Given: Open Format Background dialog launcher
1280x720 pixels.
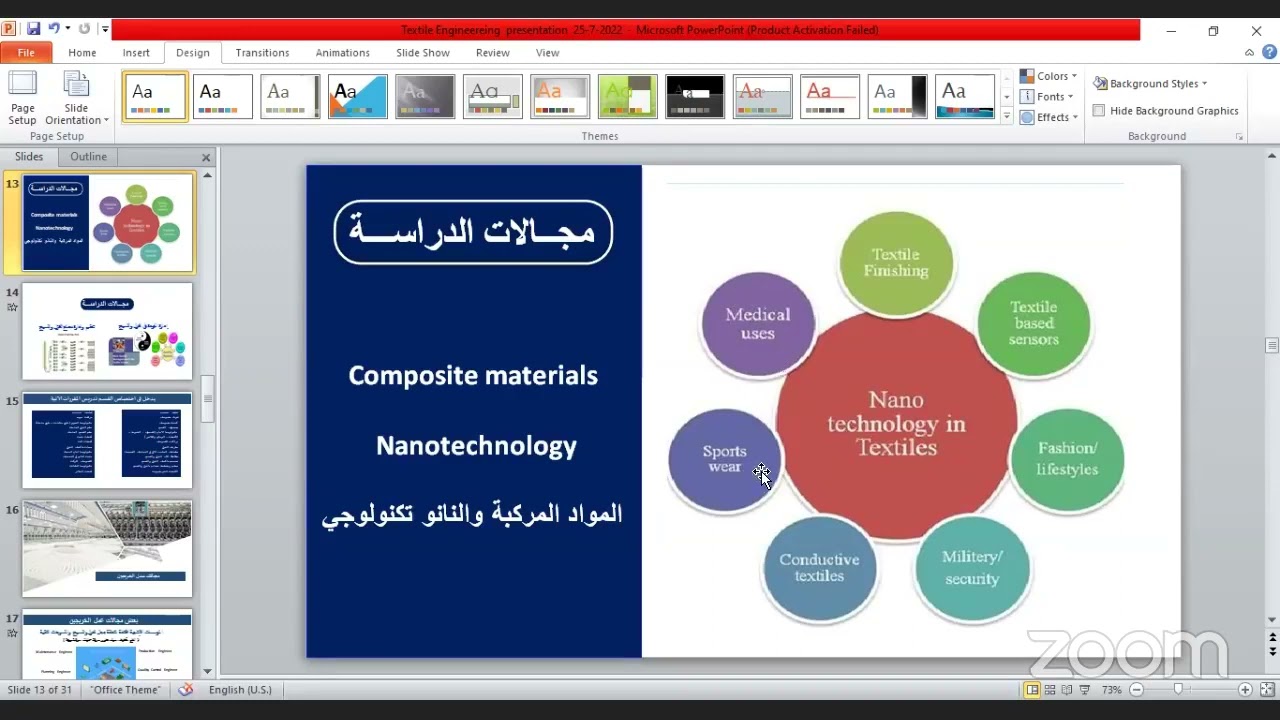Looking at the screenshot, I should 1239,136.
